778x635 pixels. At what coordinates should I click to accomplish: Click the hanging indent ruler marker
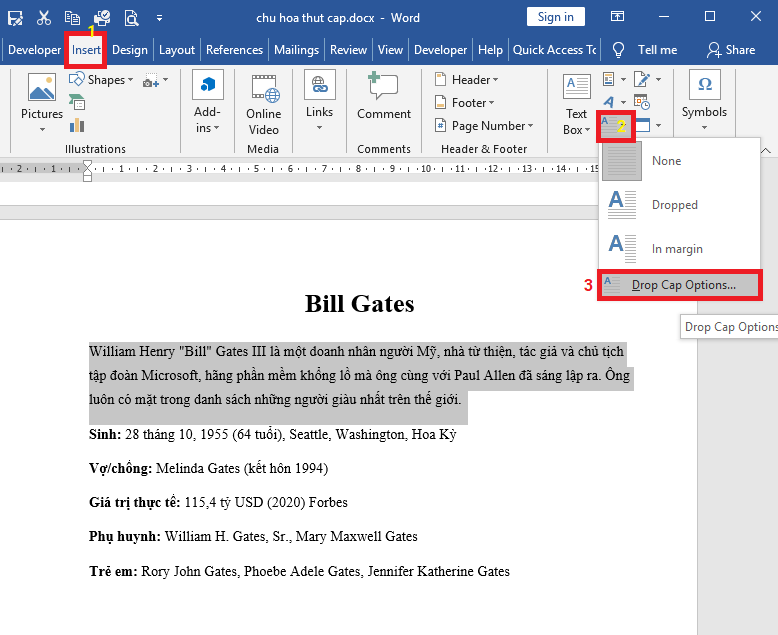87,173
